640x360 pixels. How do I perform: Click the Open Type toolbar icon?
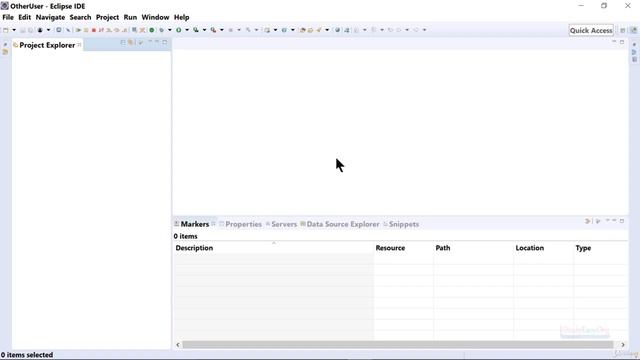(302, 30)
